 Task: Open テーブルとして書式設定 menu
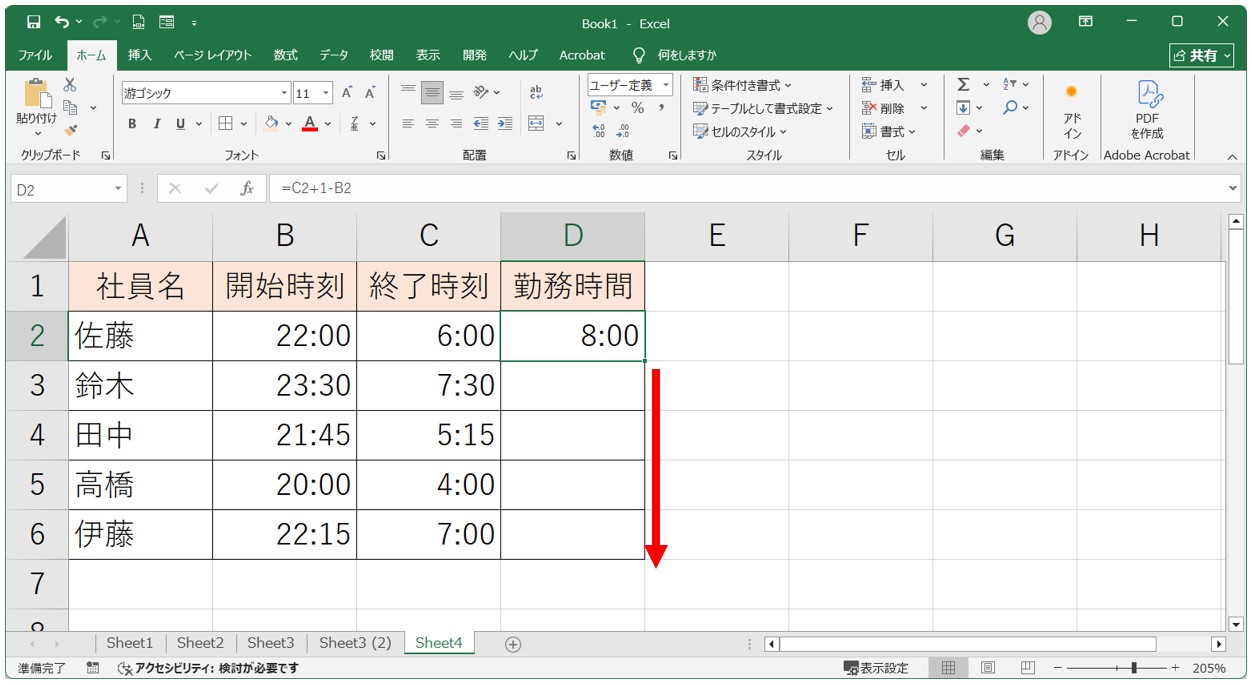[x=764, y=108]
